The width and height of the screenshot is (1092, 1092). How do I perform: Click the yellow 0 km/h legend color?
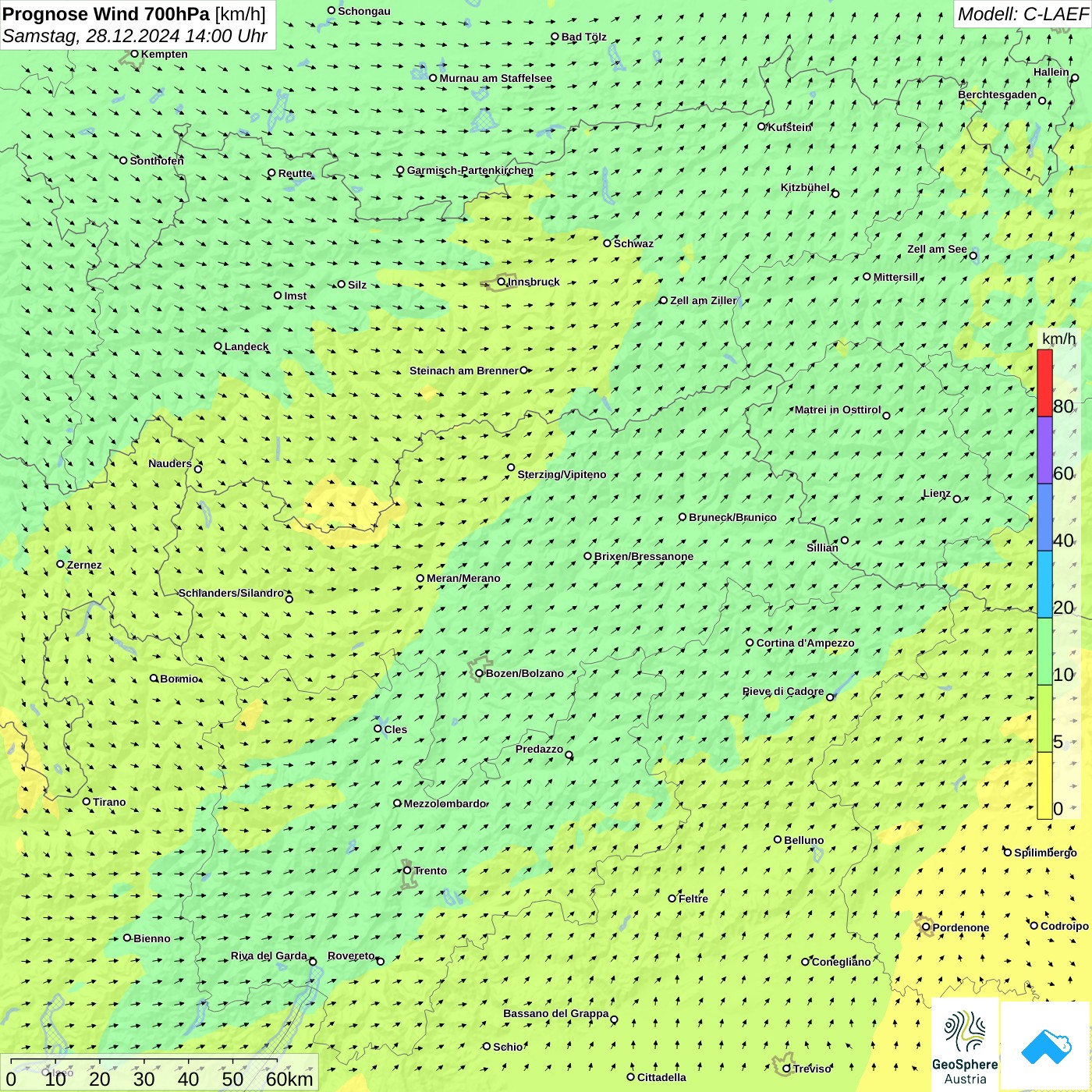tap(1044, 785)
